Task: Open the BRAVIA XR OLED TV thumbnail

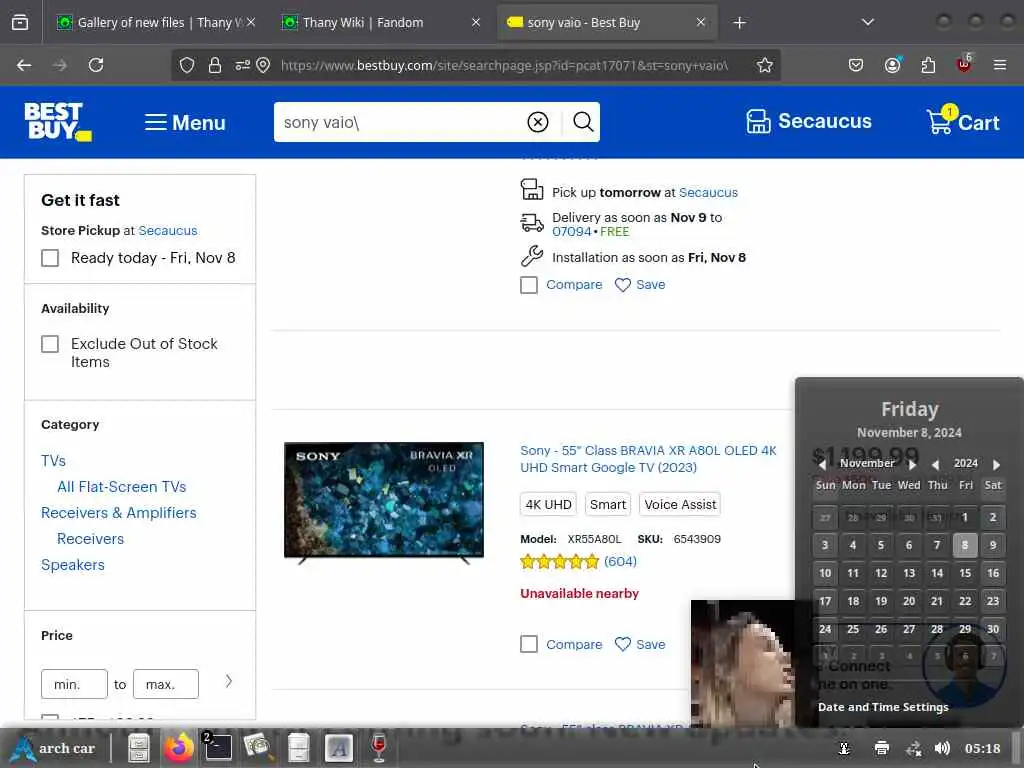Action: tap(384, 503)
